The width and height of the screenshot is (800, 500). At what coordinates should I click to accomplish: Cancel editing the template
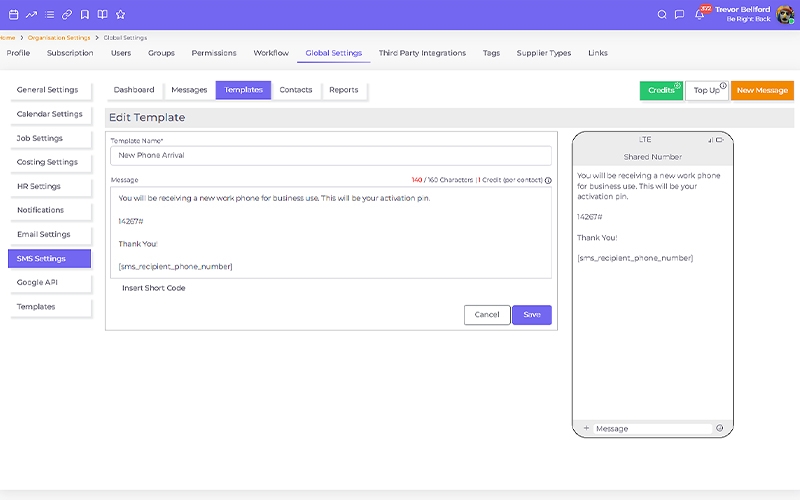pos(487,315)
